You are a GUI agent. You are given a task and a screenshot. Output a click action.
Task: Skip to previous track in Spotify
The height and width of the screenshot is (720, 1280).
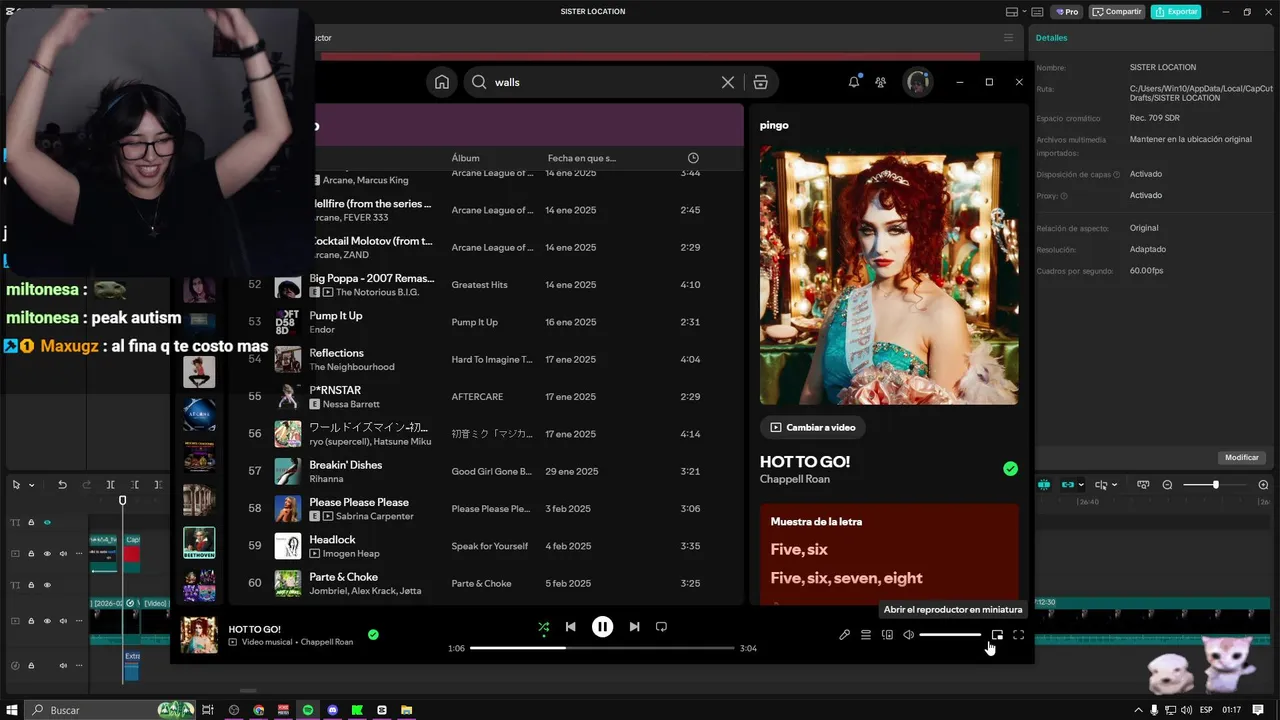[570, 627]
